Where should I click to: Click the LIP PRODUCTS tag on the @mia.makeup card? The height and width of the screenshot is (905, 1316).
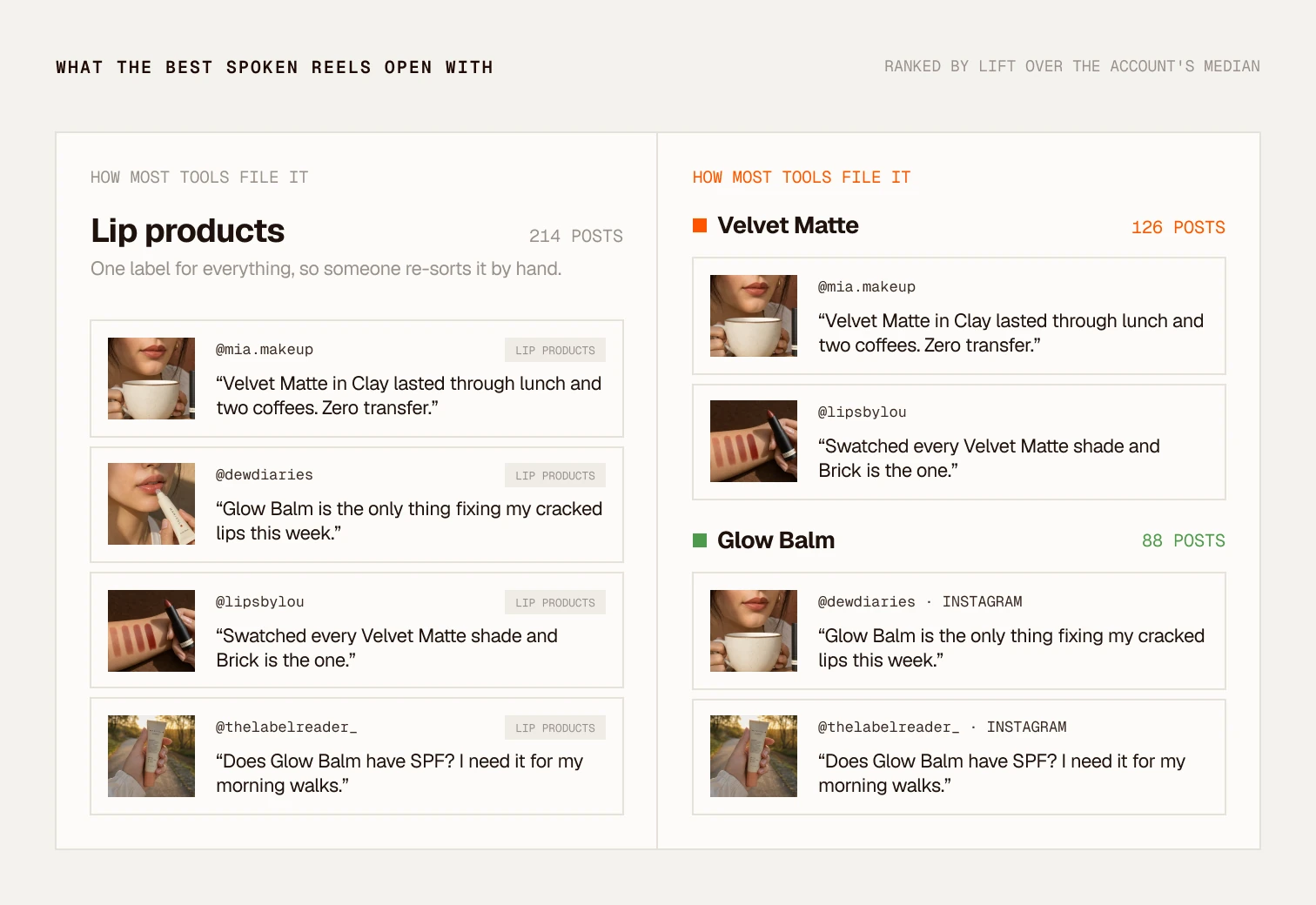coord(555,350)
